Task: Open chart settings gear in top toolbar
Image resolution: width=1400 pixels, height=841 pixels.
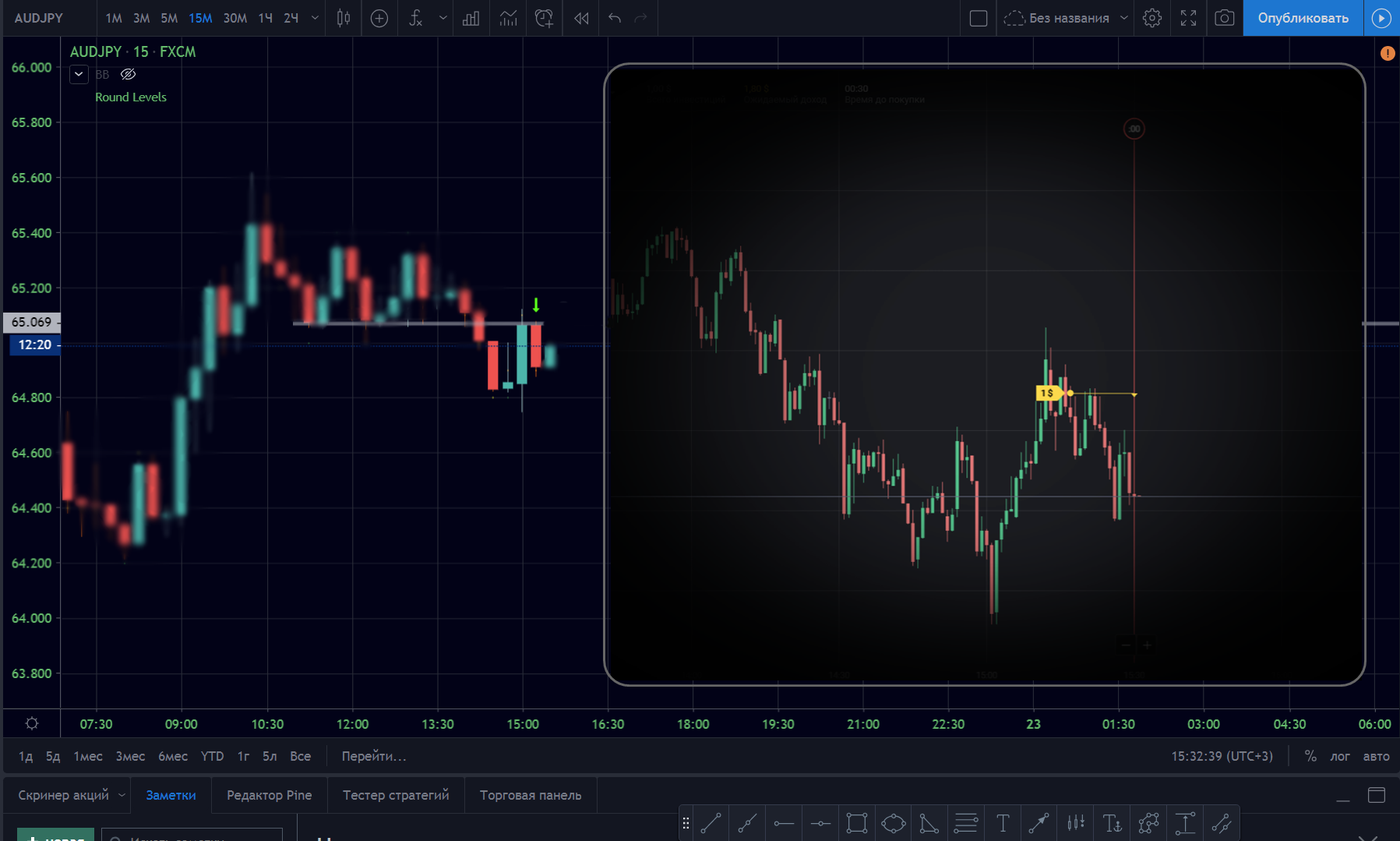Action: (x=1152, y=18)
